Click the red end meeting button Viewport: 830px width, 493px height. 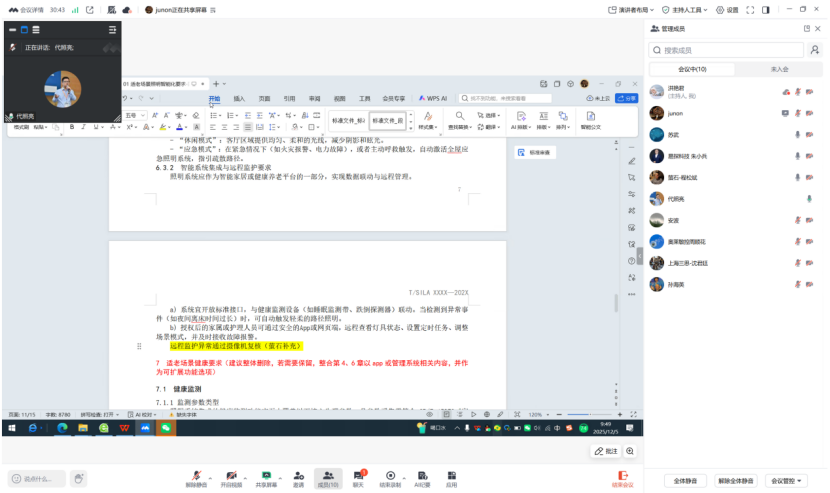click(x=622, y=478)
